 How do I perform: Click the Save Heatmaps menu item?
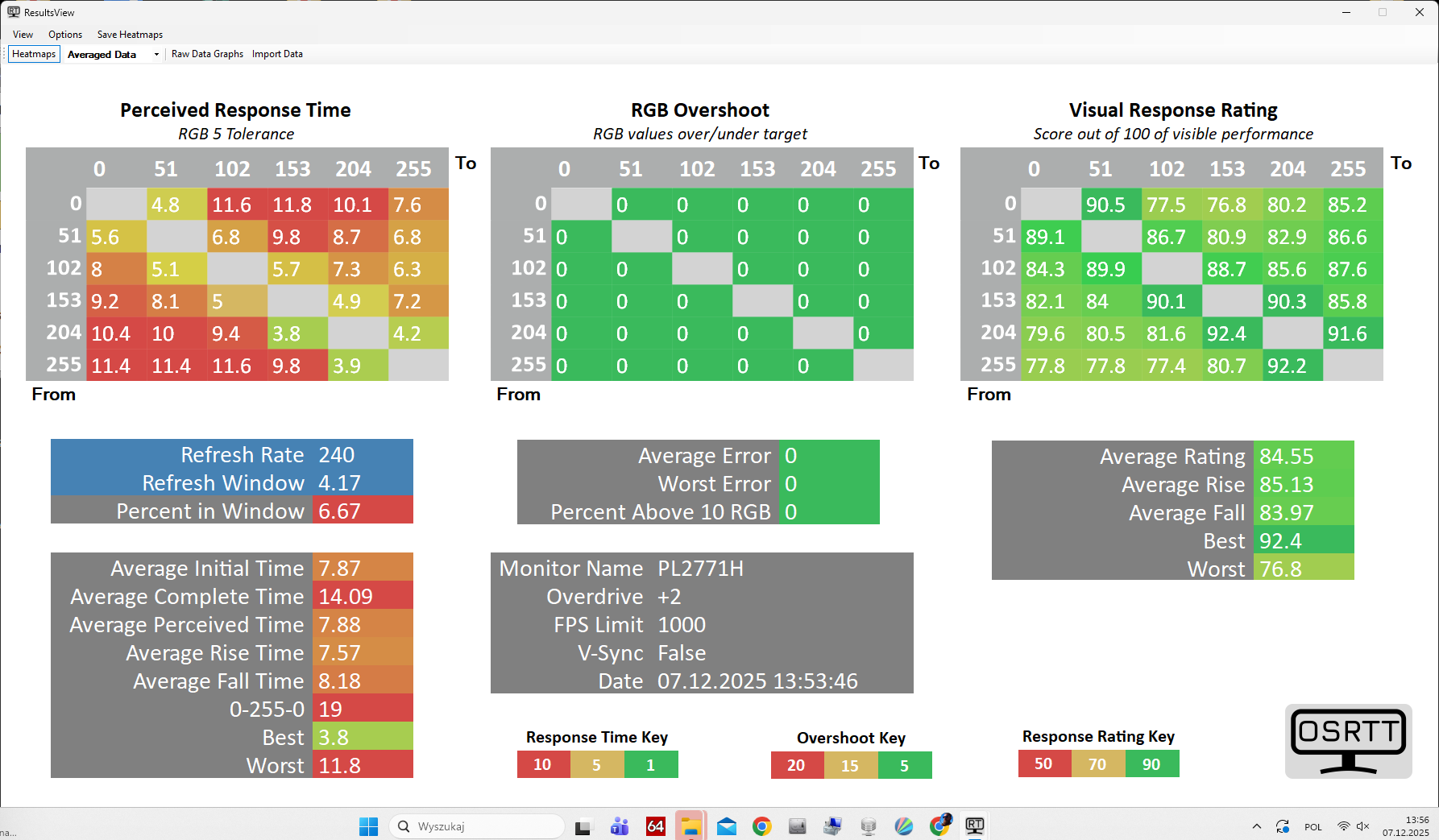tap(130, 35)
